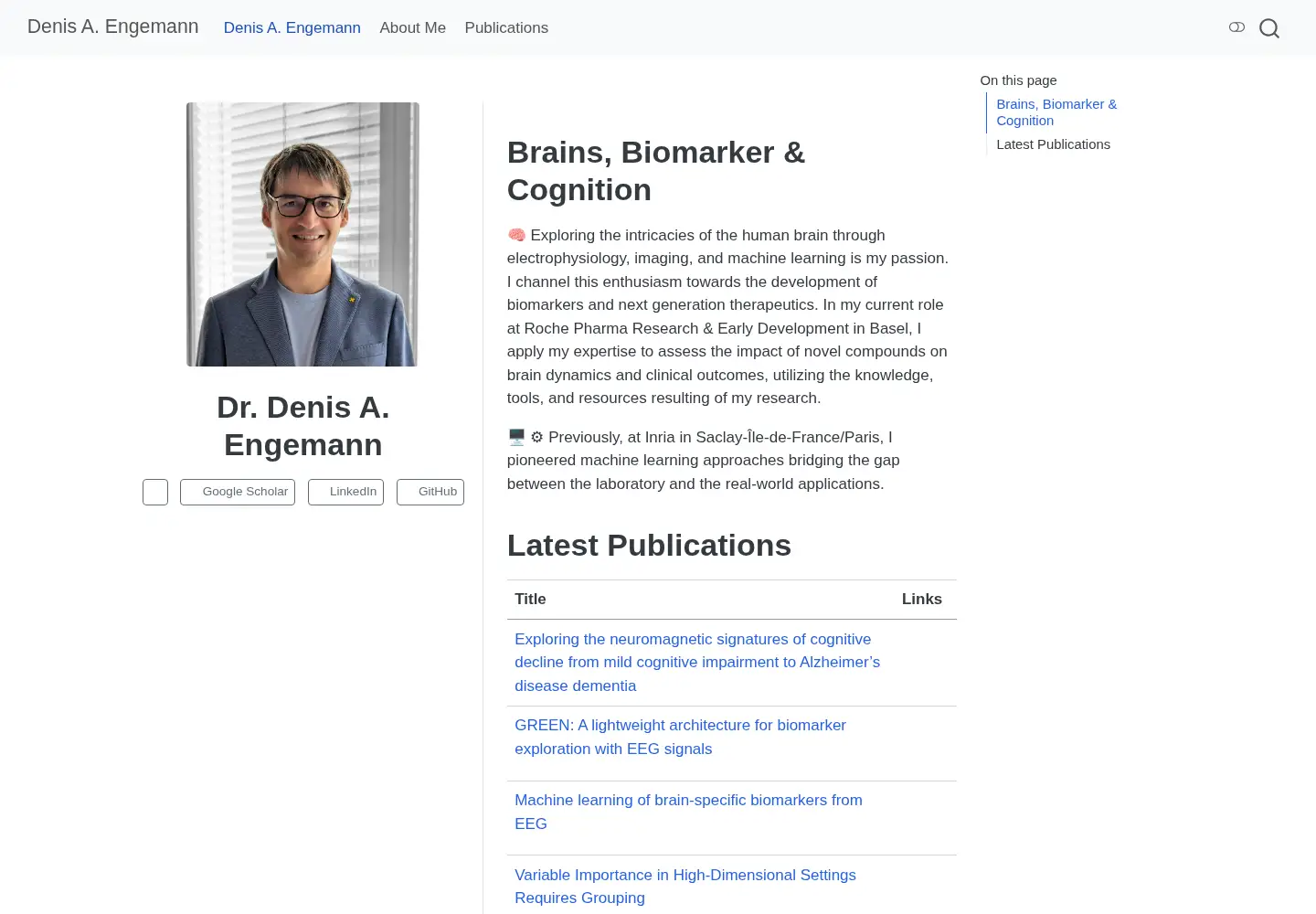Toggle dark mode switch in navbar
The width and height of the screenshot is (1316, 914).
[x=1236, y=27]
